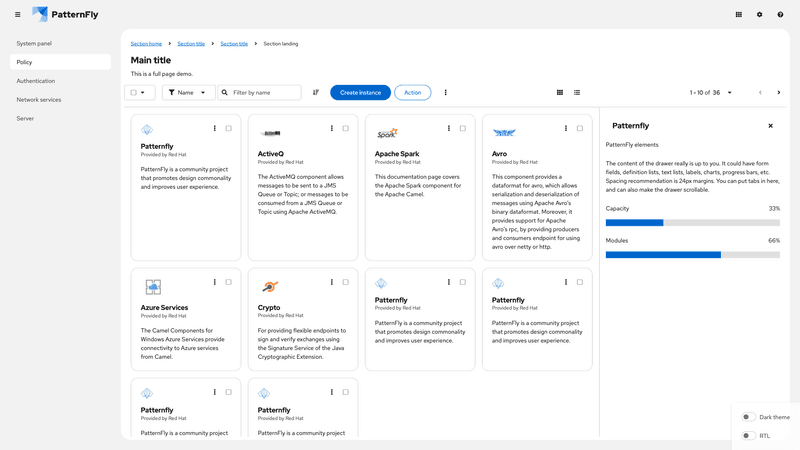The width and height of the screenshot is (800, 450).
Task: Open the pagination 1-10 of 36 dropdown
Action: click(711, 92)
